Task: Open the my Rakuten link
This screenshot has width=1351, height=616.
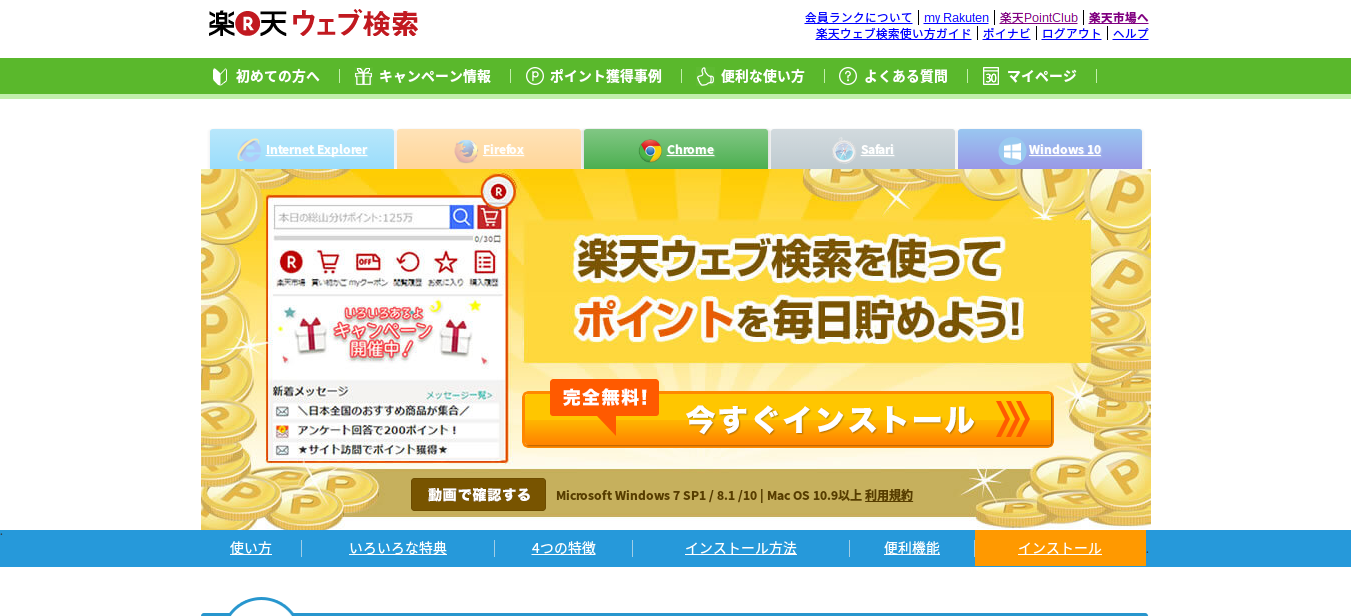Action: pyautogui.click(x=956, y=17)
